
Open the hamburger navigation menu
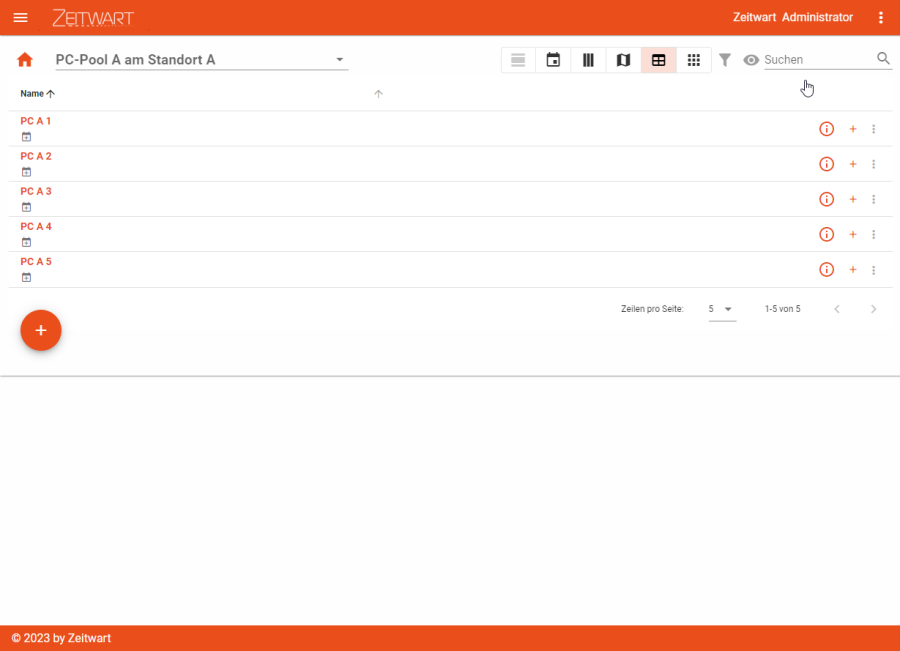click(20, 18)
